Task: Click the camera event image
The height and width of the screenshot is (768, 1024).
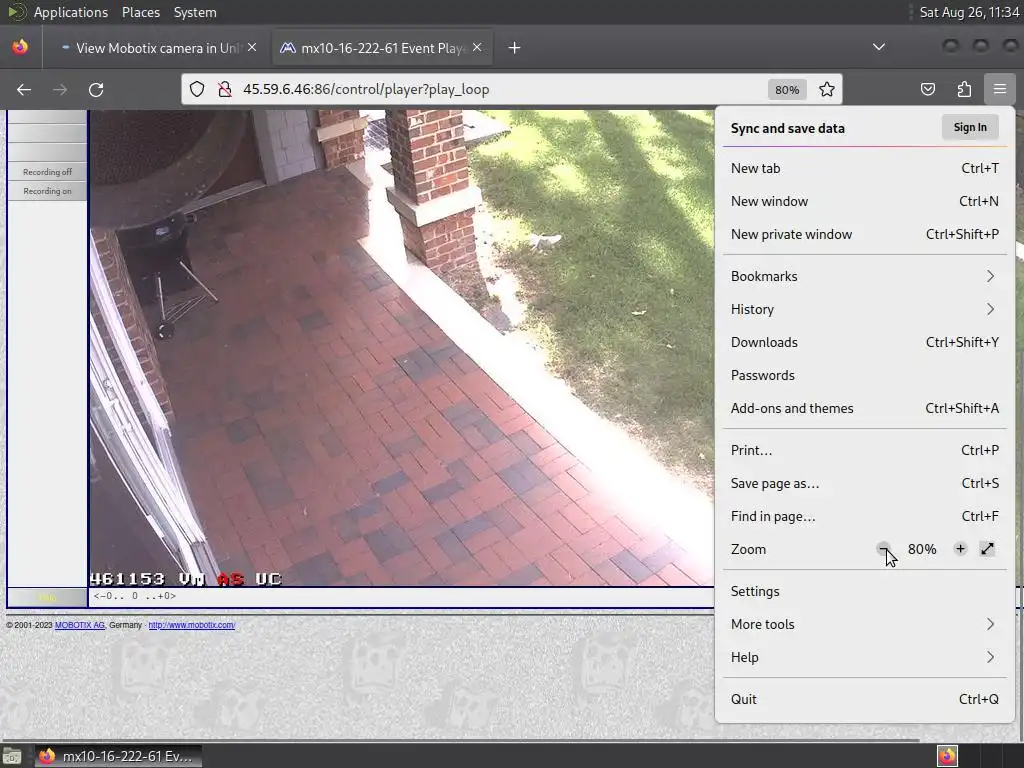Action: (401, 347)
